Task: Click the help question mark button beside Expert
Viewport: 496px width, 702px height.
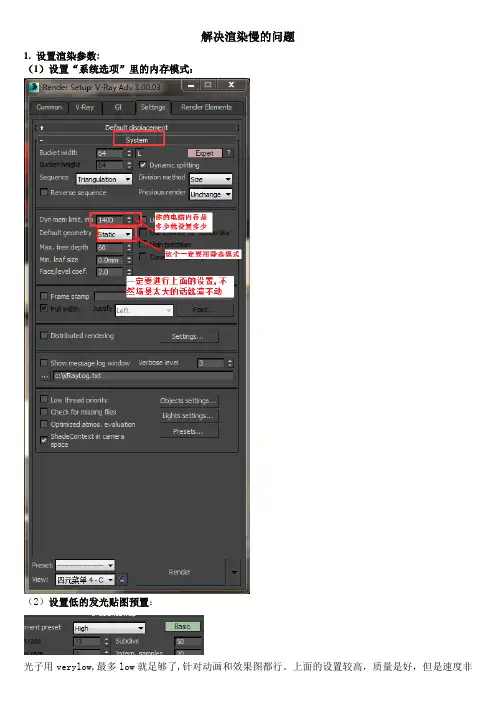Action: pos(228,153)
